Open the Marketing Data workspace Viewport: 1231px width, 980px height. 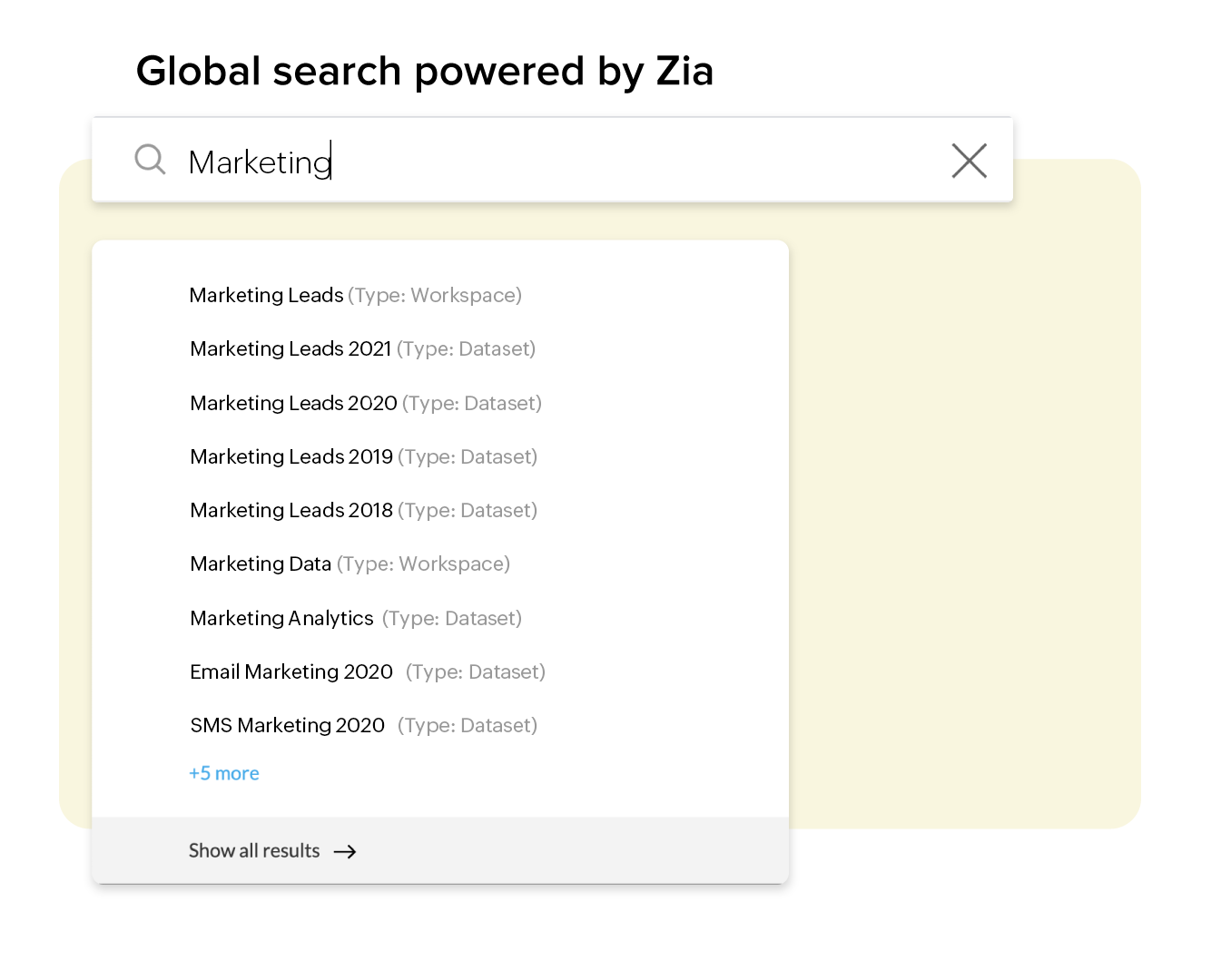pyautogui.click(x=261, y=564)
